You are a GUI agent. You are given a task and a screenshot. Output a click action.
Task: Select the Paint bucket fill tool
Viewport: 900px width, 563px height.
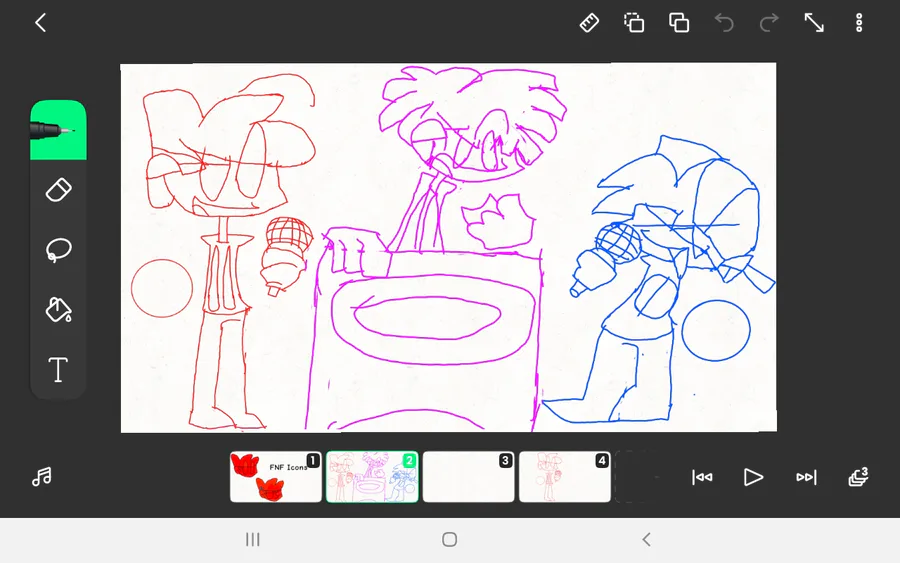58,310
